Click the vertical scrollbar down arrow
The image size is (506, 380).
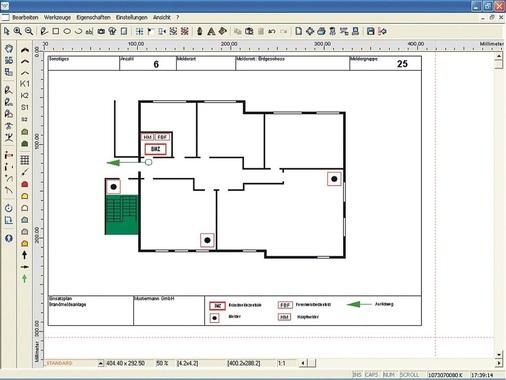[499, 354]
